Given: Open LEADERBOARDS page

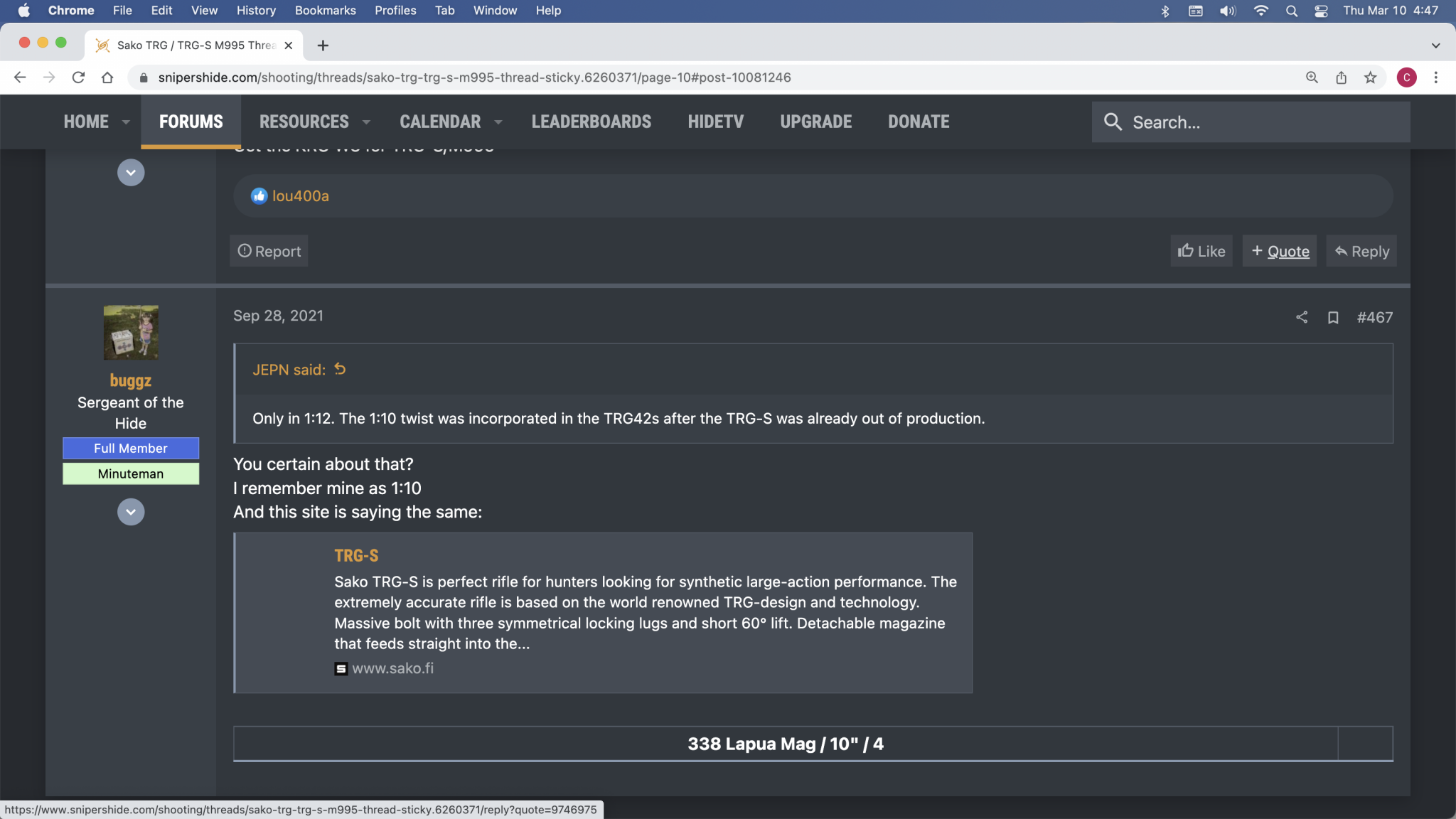Looking at the screenshot, I should point(591,122).
